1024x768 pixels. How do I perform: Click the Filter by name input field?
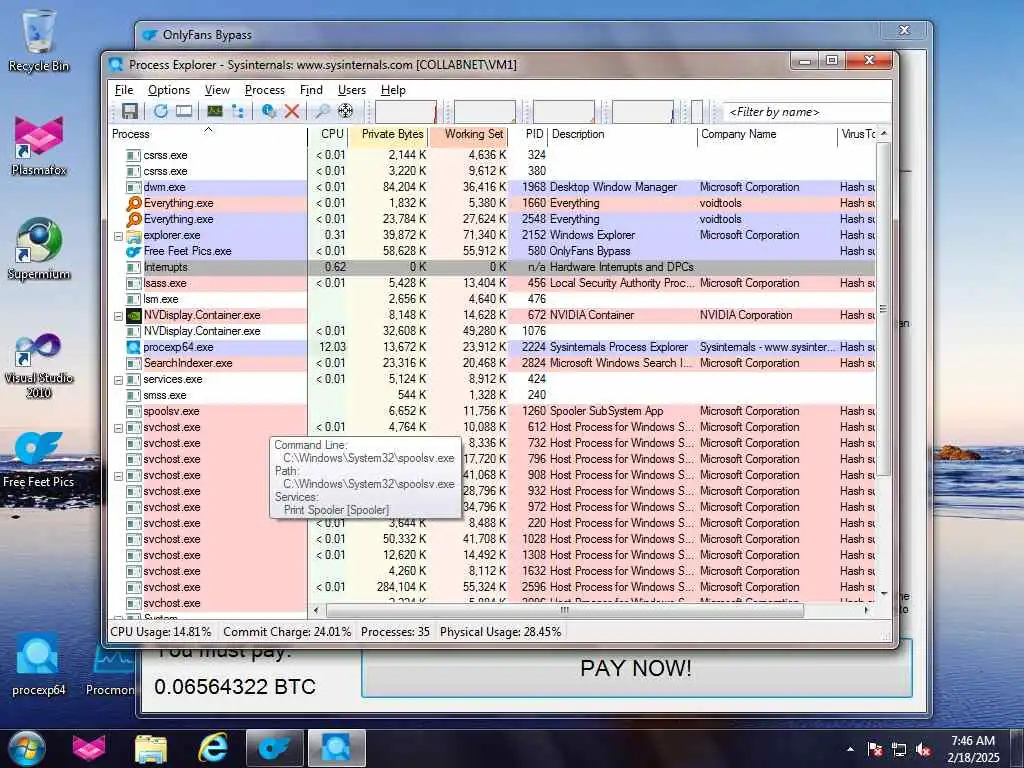807,112
